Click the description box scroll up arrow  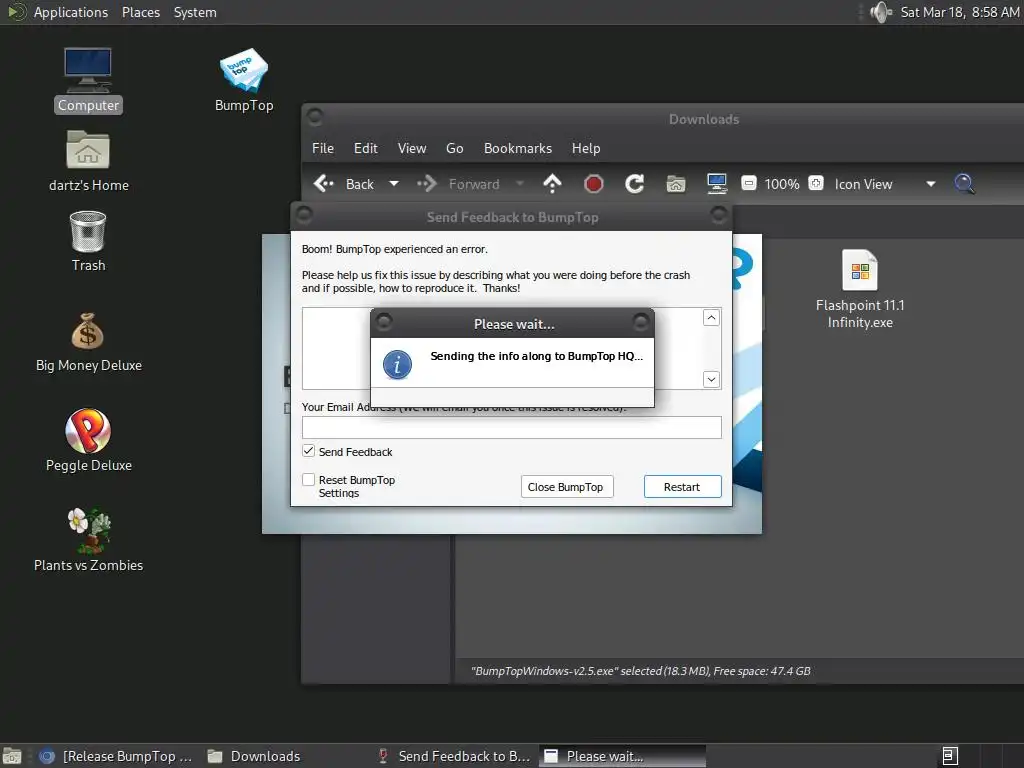(711, 317)
